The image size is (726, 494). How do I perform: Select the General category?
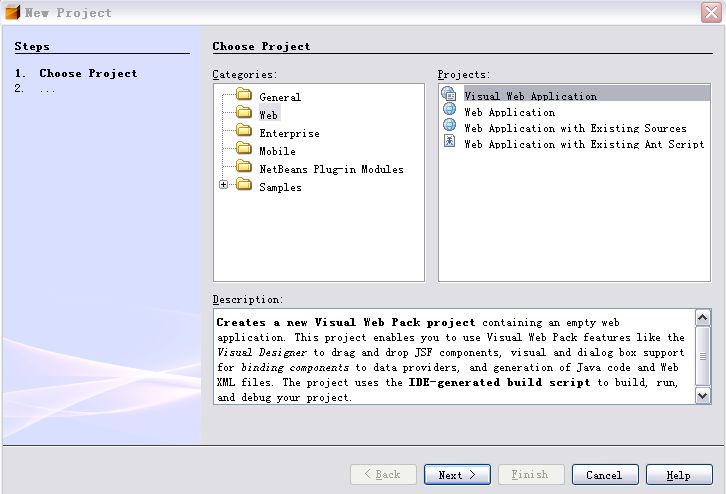280,97
